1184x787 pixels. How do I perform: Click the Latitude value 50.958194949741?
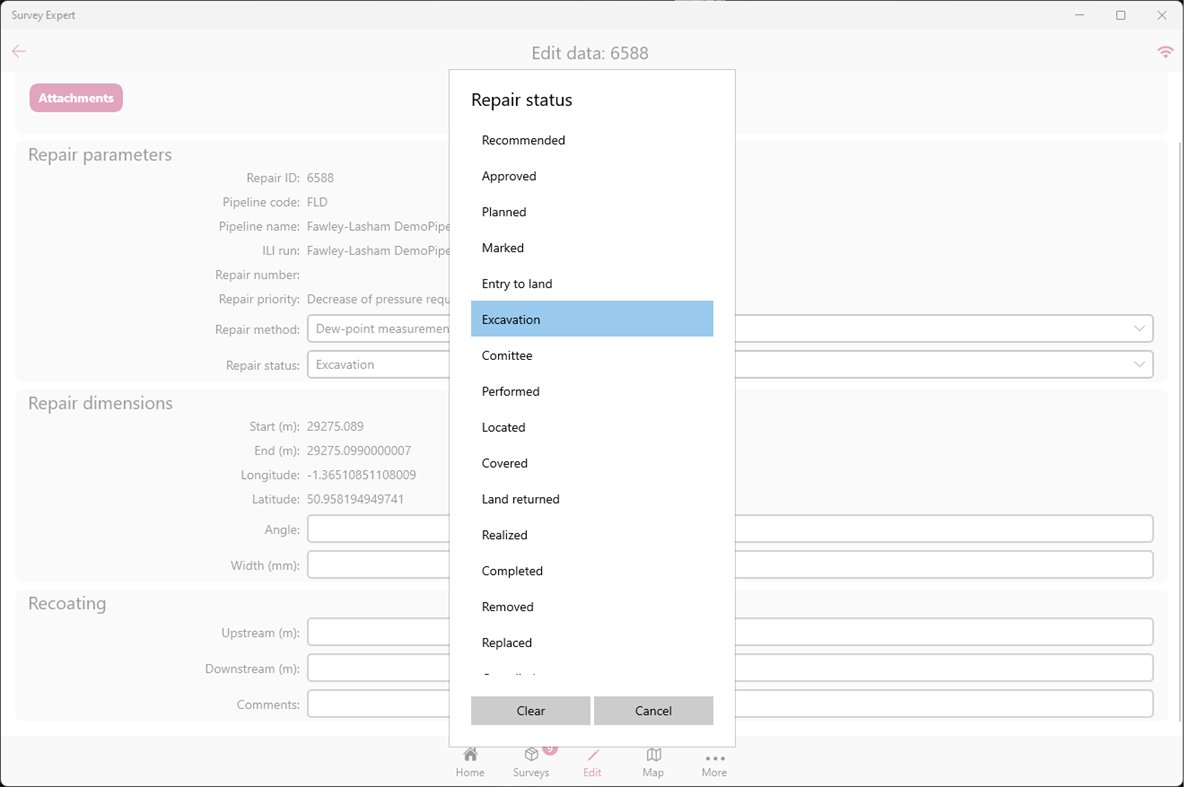click(x=355, y=499)
